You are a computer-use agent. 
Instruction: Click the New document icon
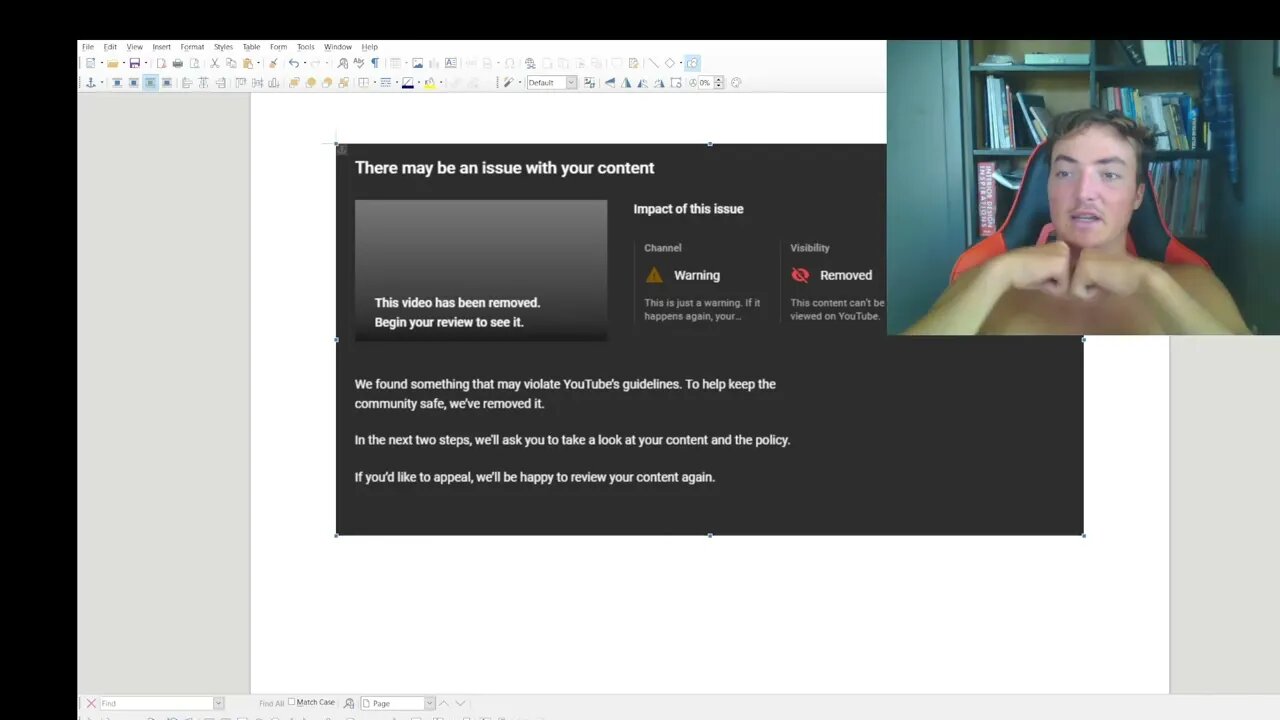coord(90,63)
